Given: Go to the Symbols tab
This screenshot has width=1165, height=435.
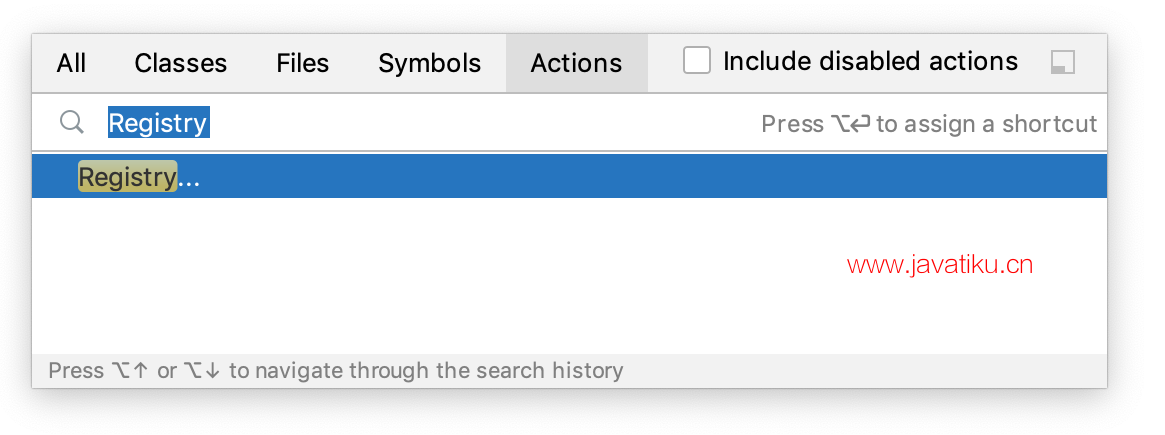Looking at the screenshot, I should click(x=429, y=63).
